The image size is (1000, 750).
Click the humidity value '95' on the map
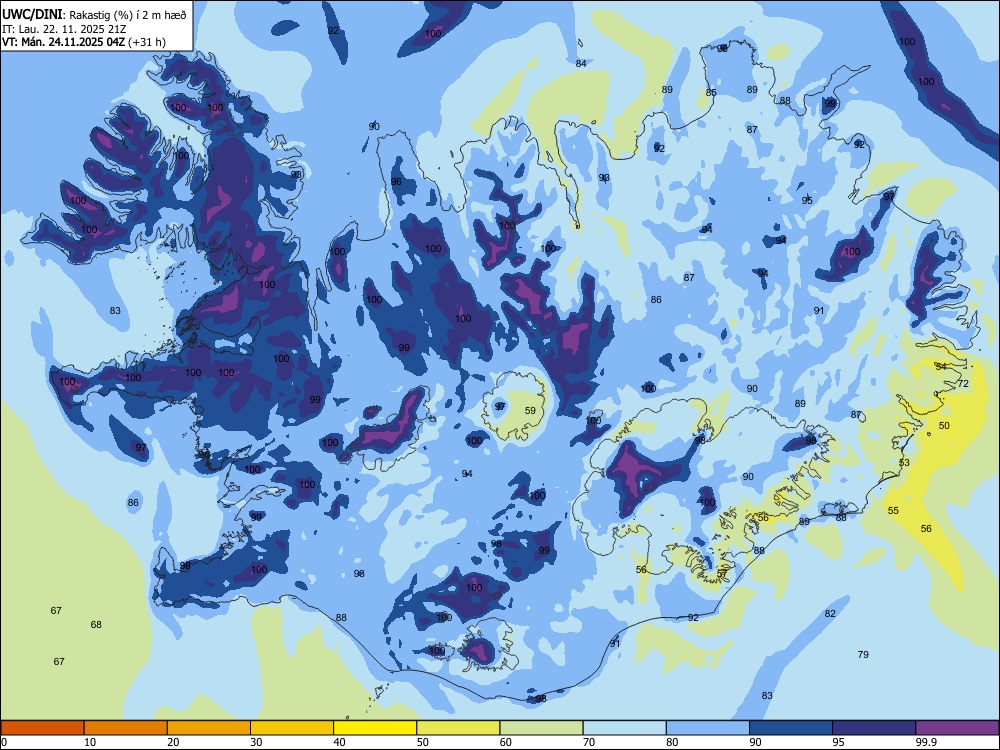(807, 200)
